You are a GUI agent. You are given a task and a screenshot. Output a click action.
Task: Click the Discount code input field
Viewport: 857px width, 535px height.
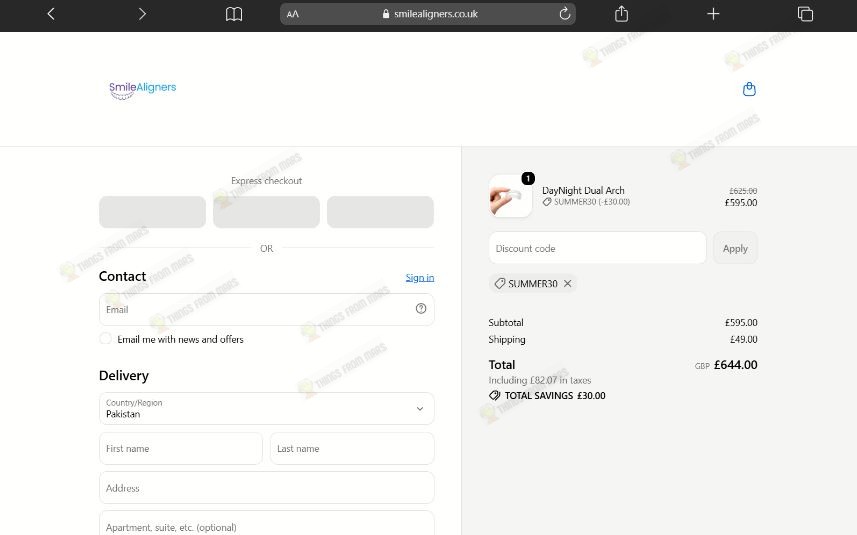[597, 248]
